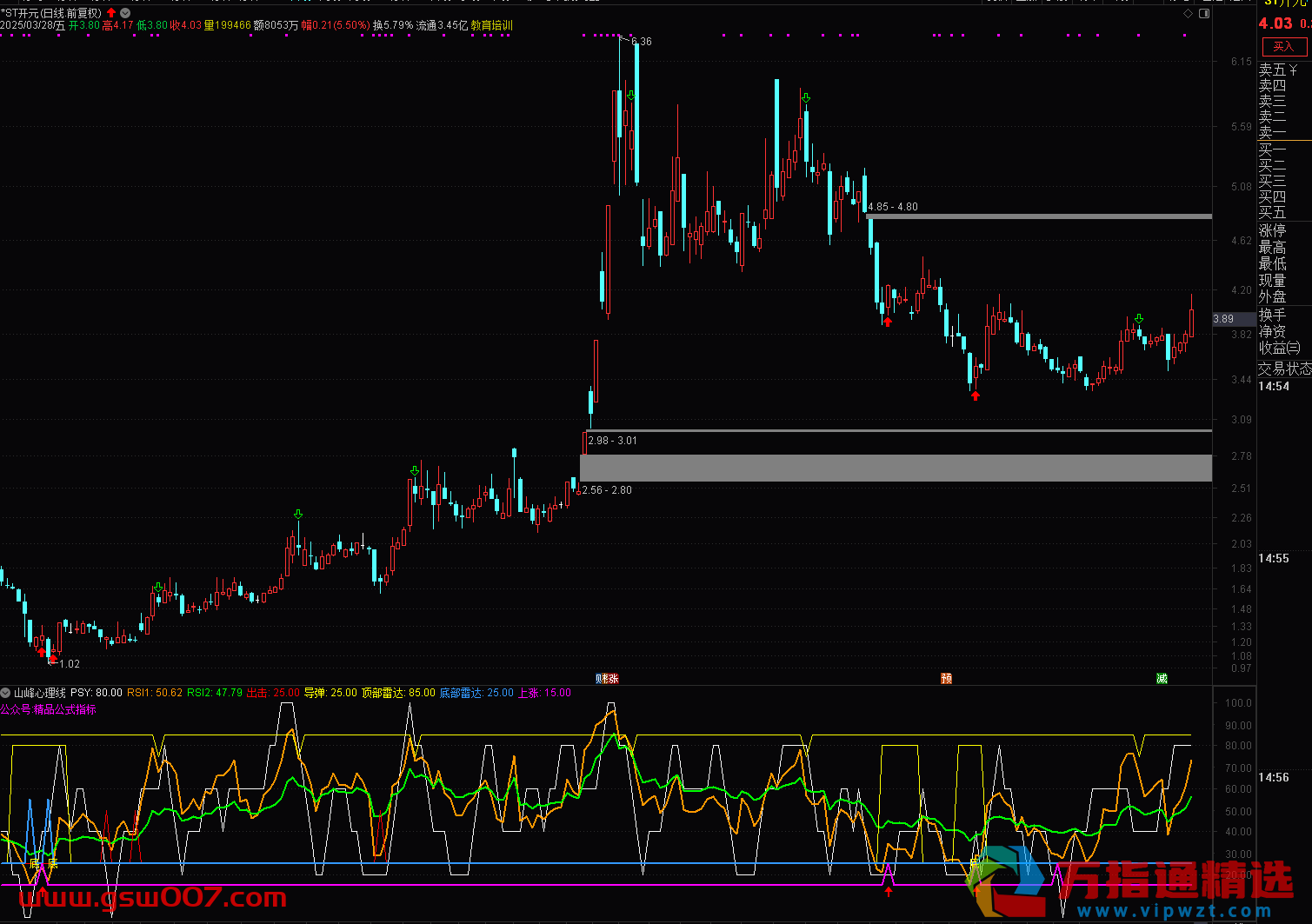Click the 卖五 order book row
This screenshot has width=1312, height=924.
coord(1278,70)
